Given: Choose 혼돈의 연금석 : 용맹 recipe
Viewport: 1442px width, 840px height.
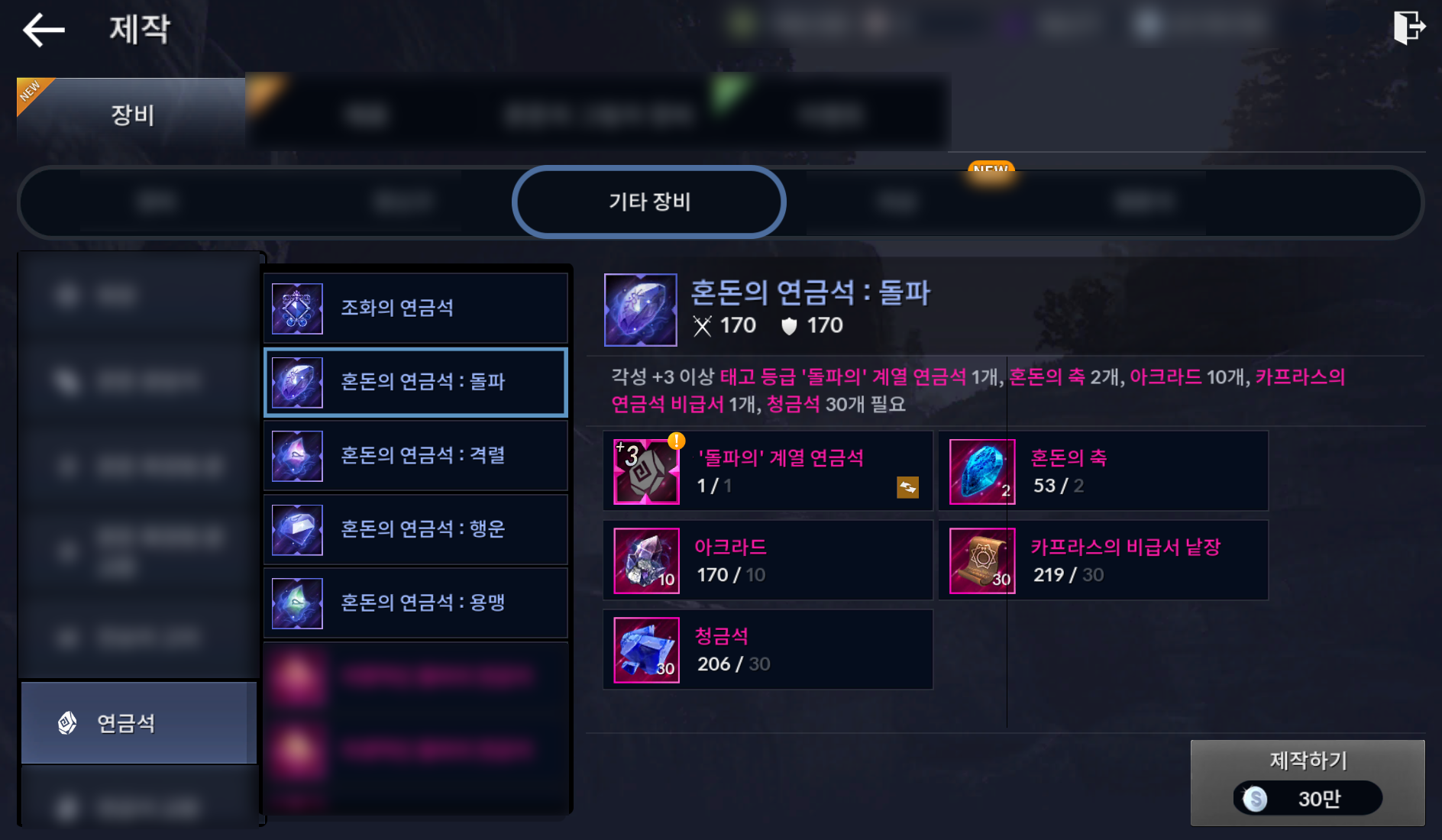Looking at the screenshot, I should point(415,603).
